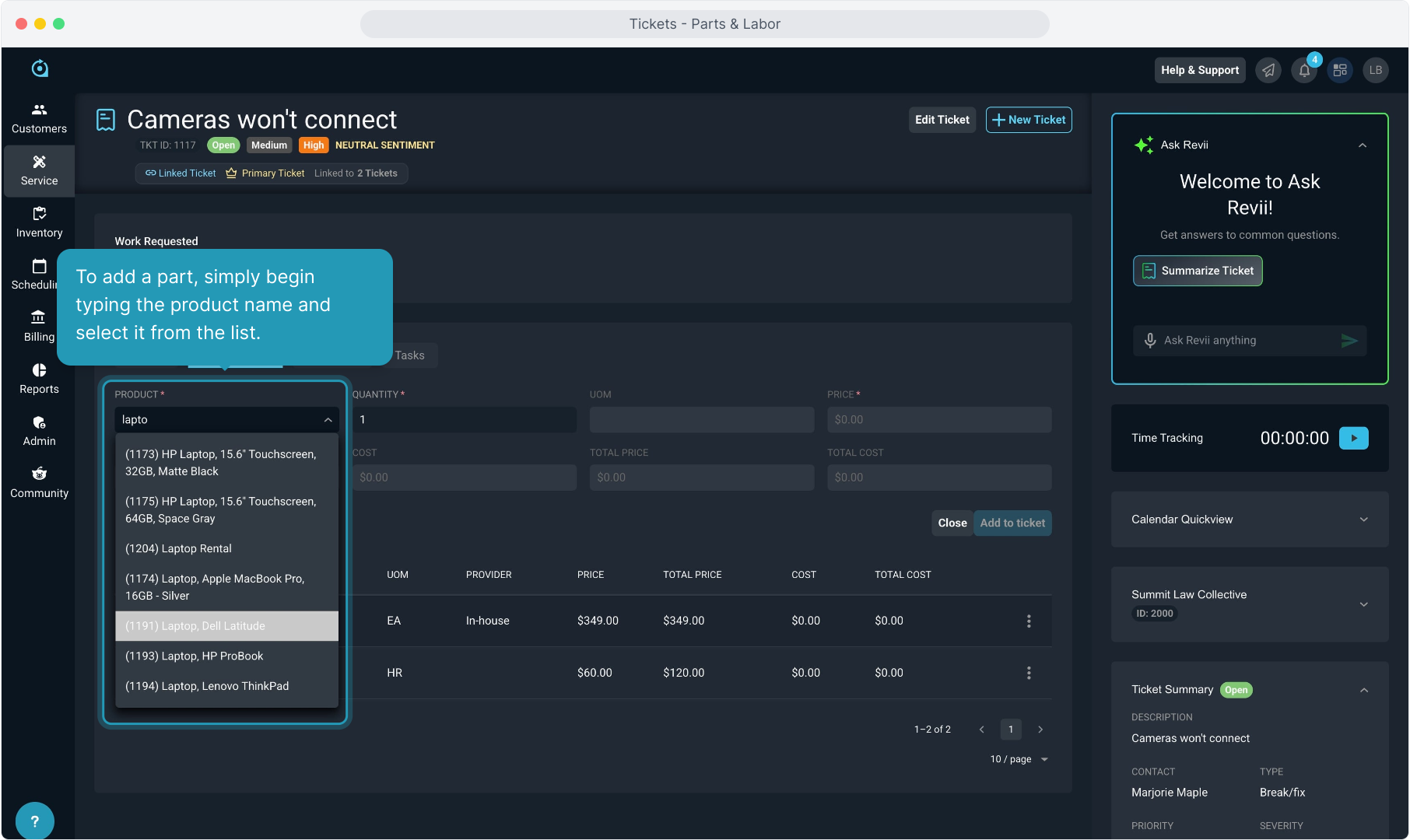The height and width of the screenshot is (840, 1410).
Task: Start the time tracking timer
Action: click(x=1353, y=438)
